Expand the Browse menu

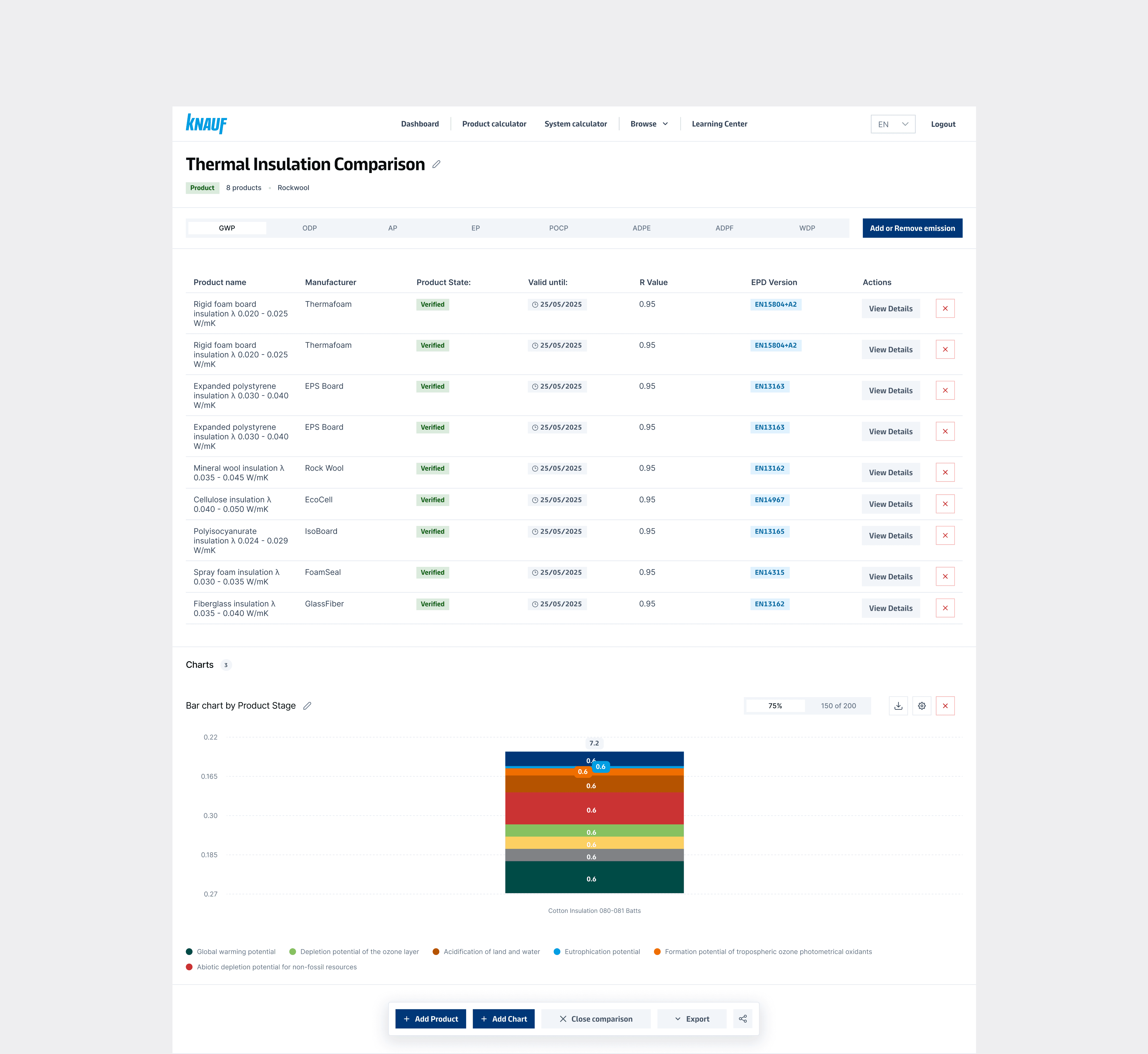click(x=649, y=124)
